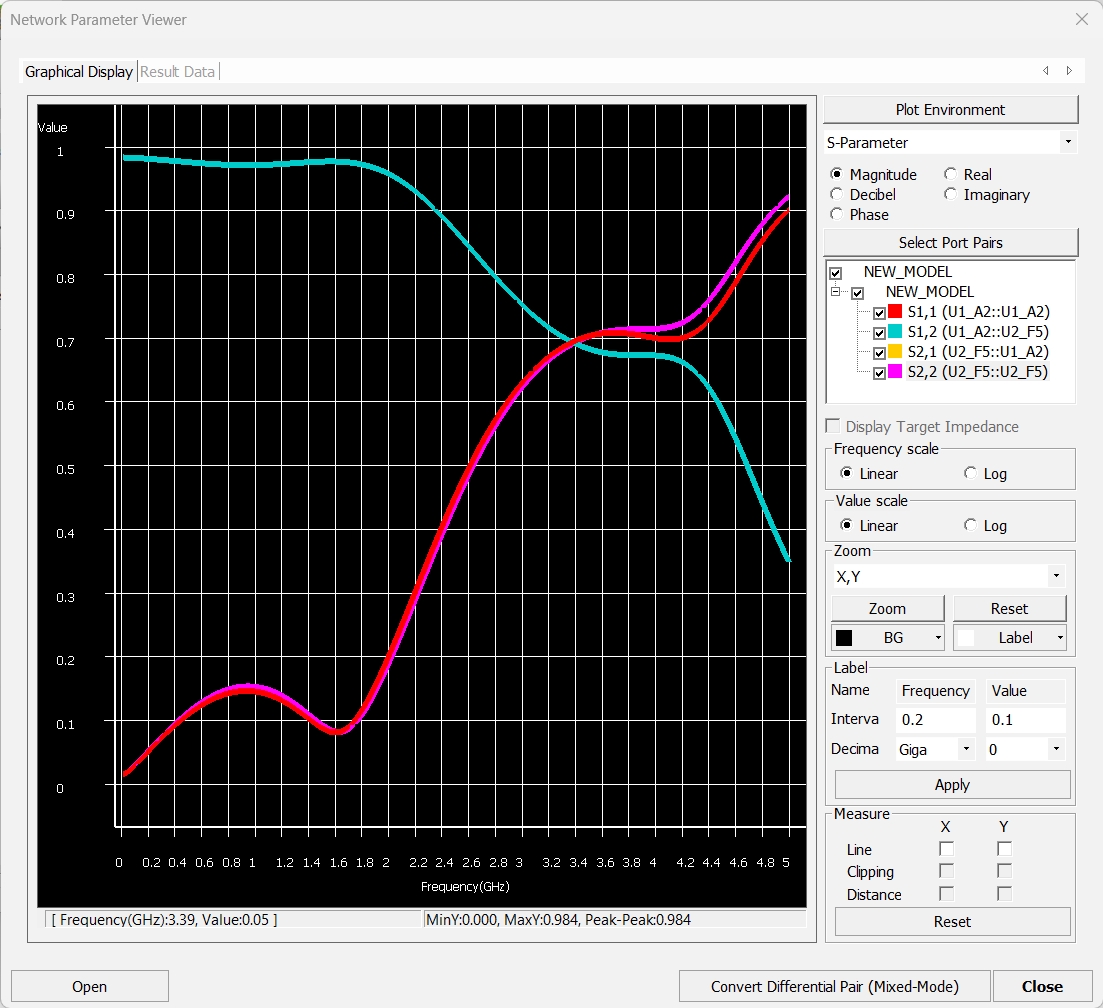
Task: Collapse the NEW_MODEL tree node
Action: coord(836,292)
